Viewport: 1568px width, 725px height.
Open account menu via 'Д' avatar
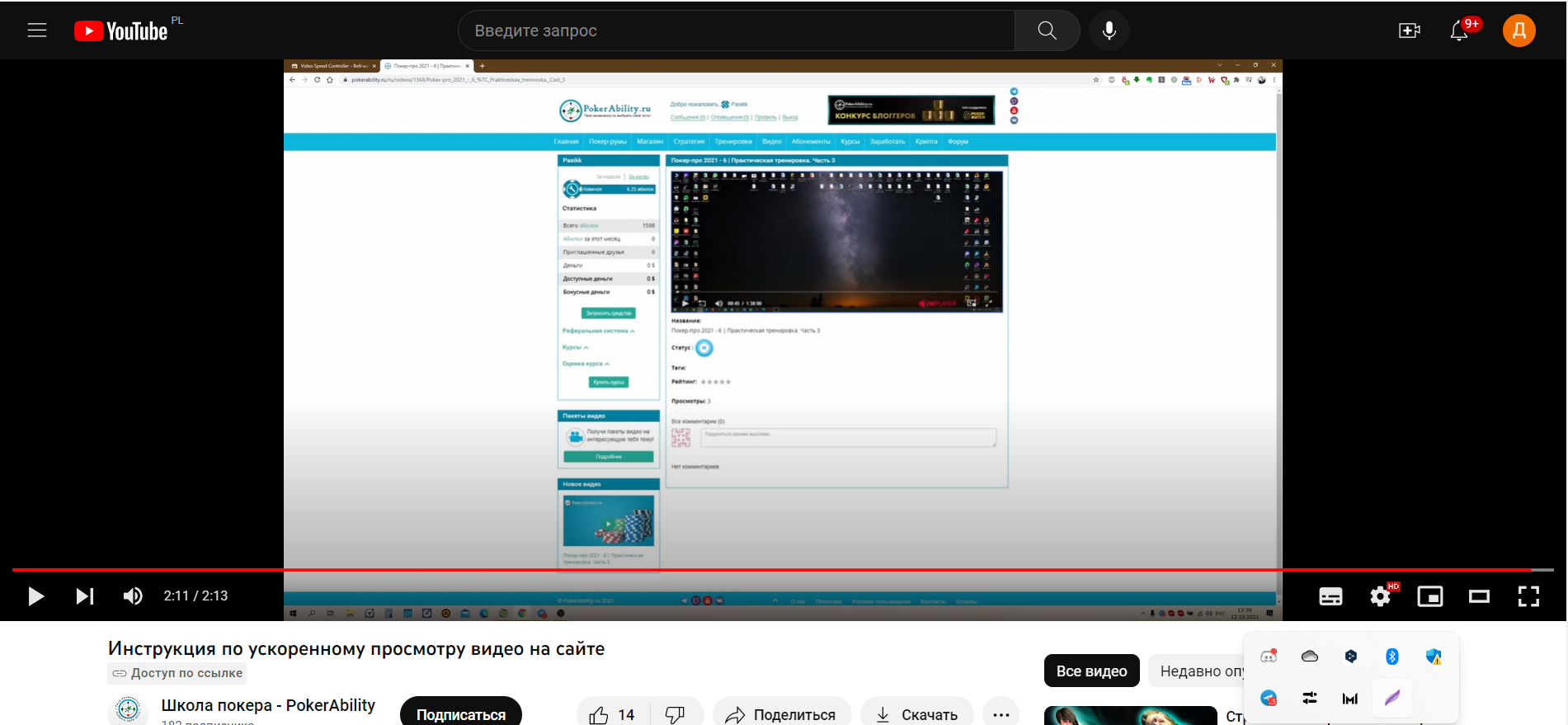(x=1519, y=31)
